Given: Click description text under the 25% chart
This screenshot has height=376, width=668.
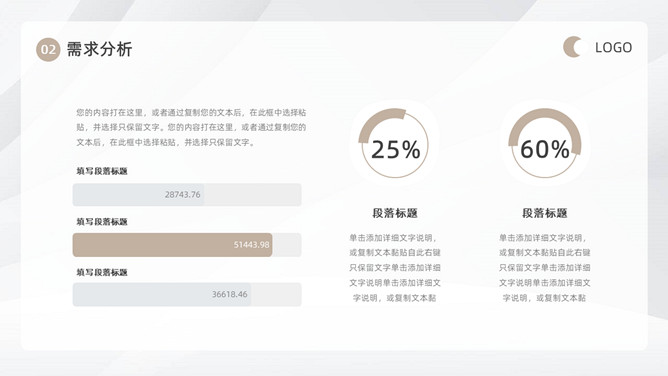Looking at the screenshot, I should [395, 268].
